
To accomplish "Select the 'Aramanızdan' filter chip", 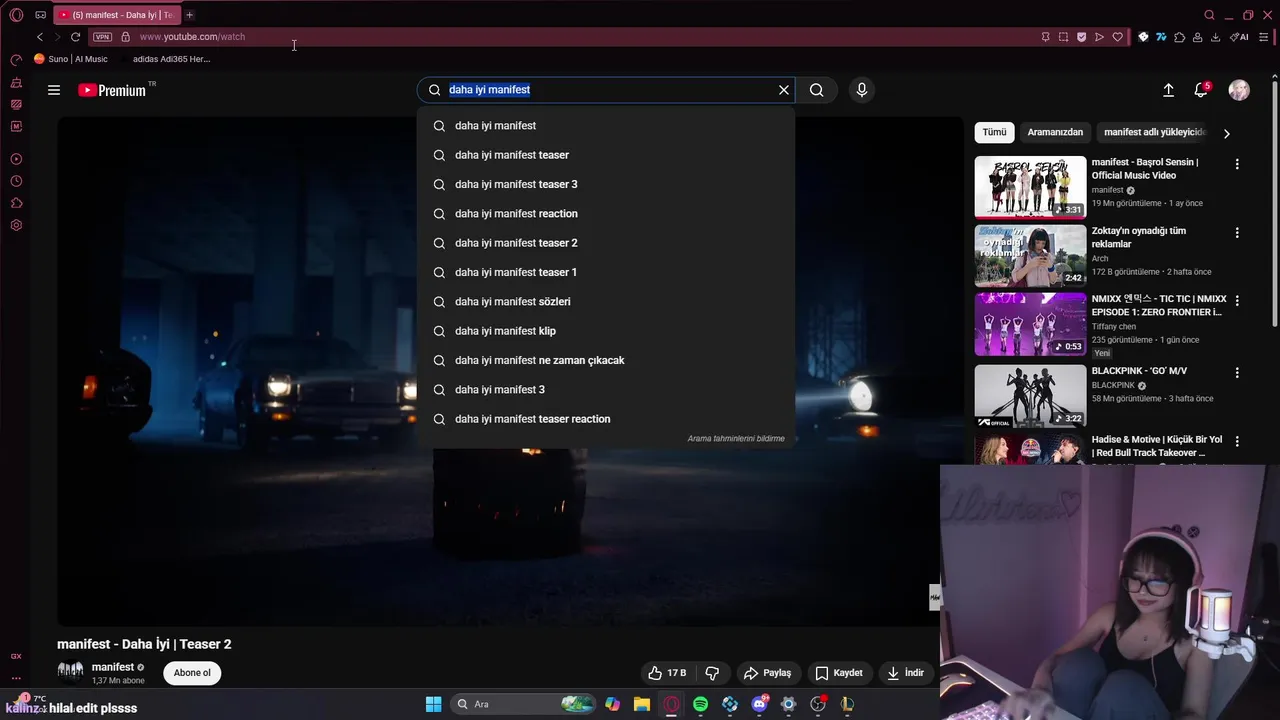I will pyautogui.click(x=1055, y=132).
